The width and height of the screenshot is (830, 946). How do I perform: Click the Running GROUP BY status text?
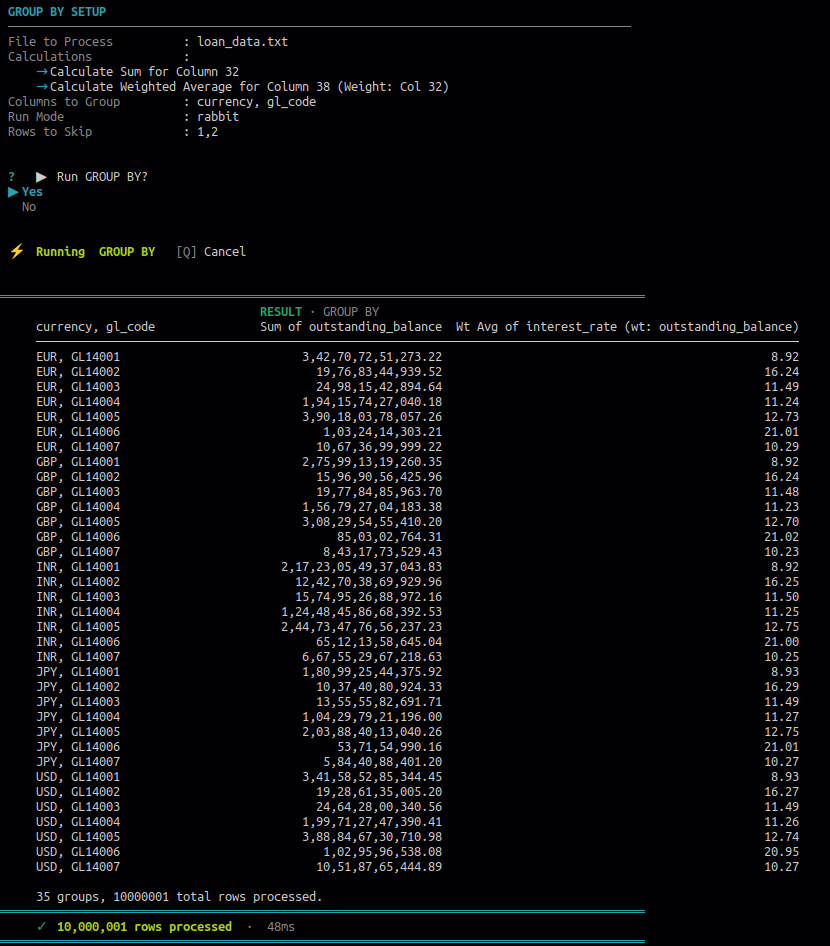(x=95, y=252)
